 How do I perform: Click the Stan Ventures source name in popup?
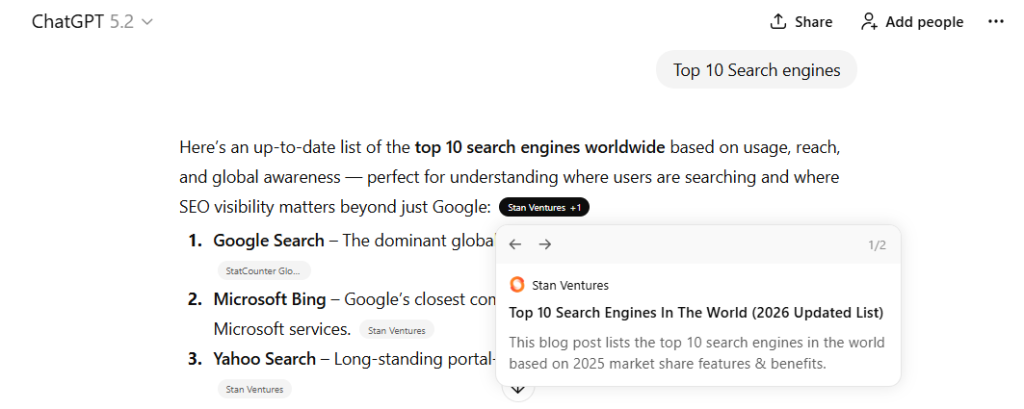pos(570,285)
